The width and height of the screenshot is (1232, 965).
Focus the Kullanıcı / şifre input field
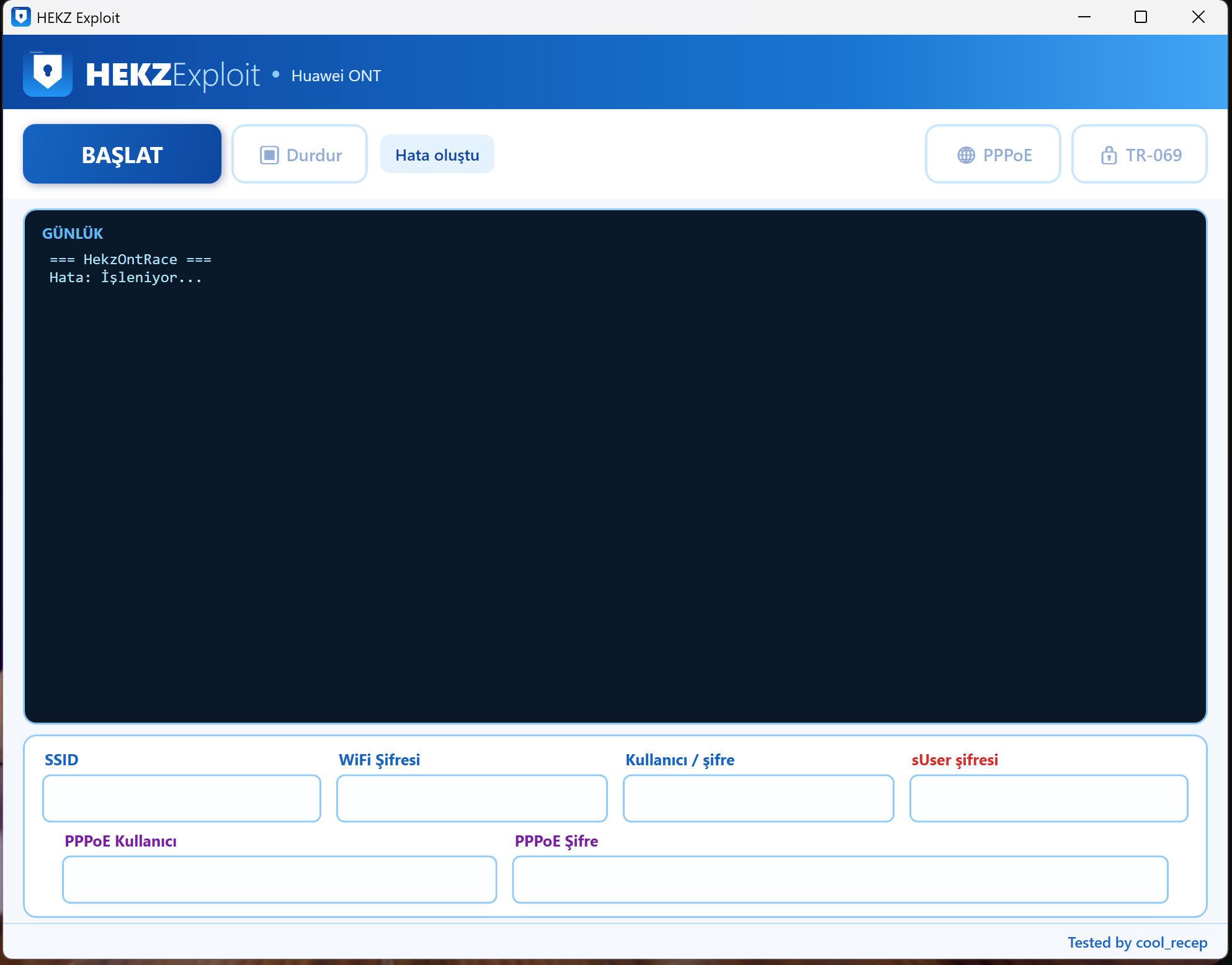[x=759, y=798]
